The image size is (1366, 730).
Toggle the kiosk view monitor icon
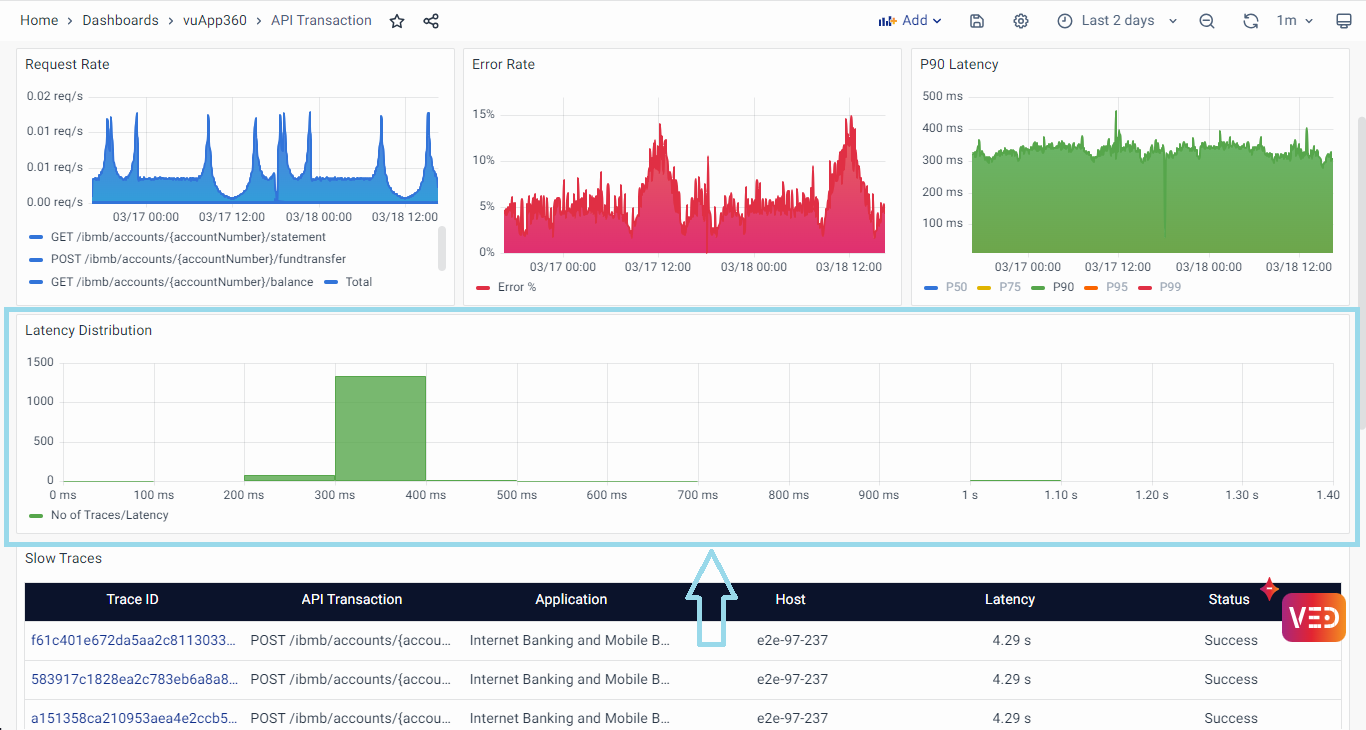[x=1343, y=21]
